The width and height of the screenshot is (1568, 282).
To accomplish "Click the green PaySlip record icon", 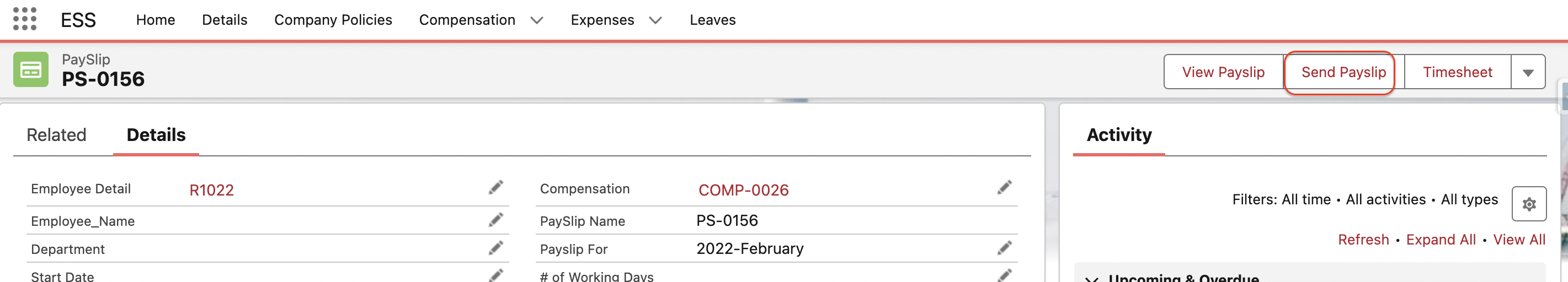I will point(31,70).
